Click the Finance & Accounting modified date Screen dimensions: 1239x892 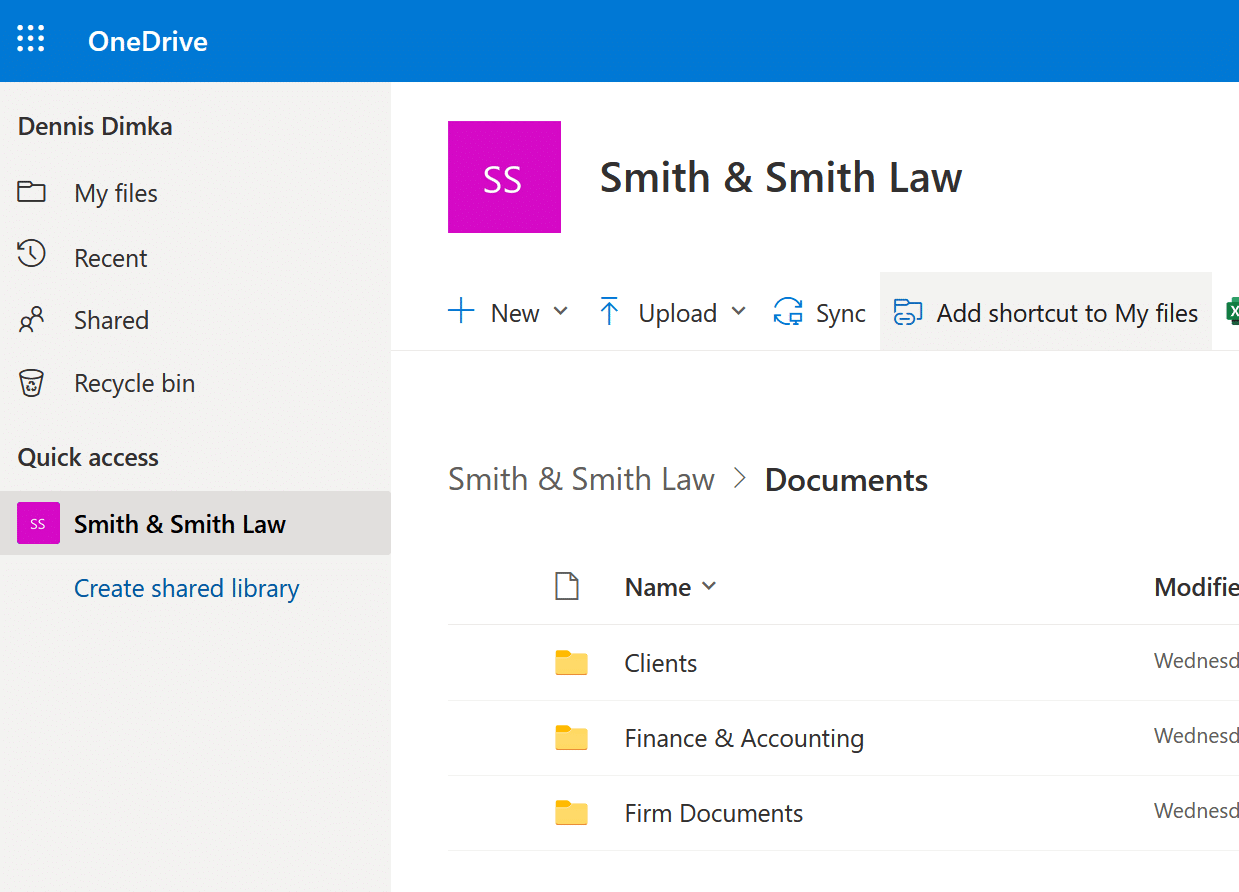pos(1196,735)
